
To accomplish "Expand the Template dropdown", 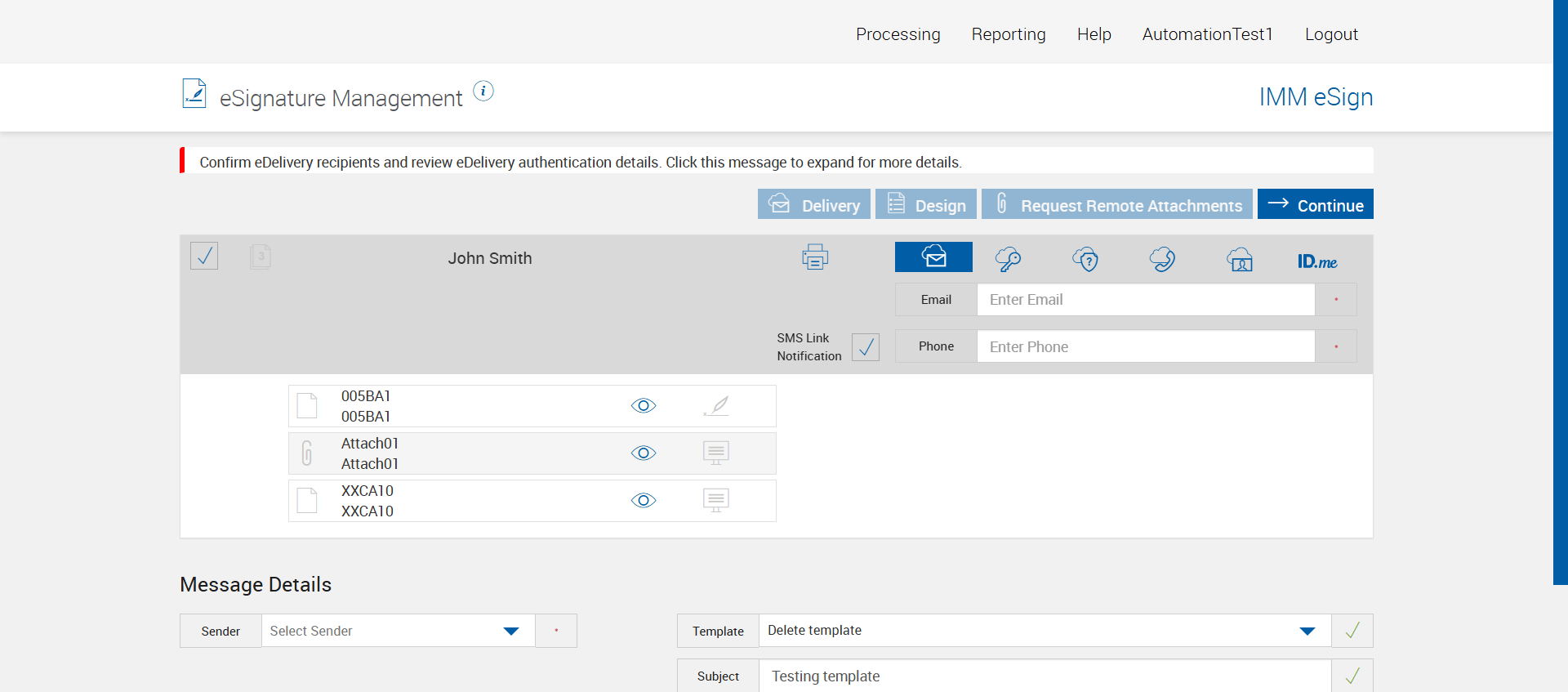I will point(1307,631).
